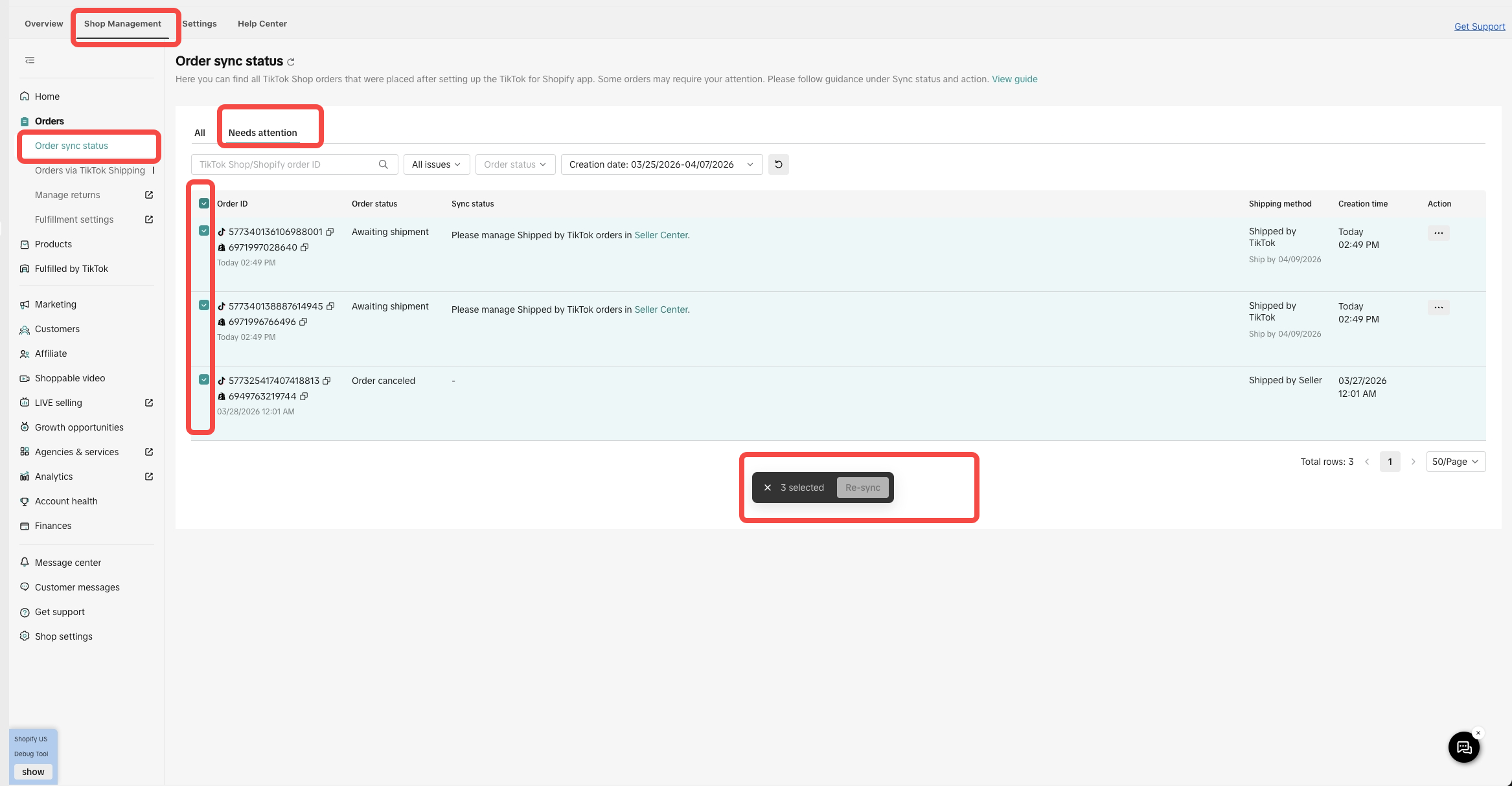Open external link icon for Fulfillment settings
This screenshot has height=786, width=1512.
point(149,219)
